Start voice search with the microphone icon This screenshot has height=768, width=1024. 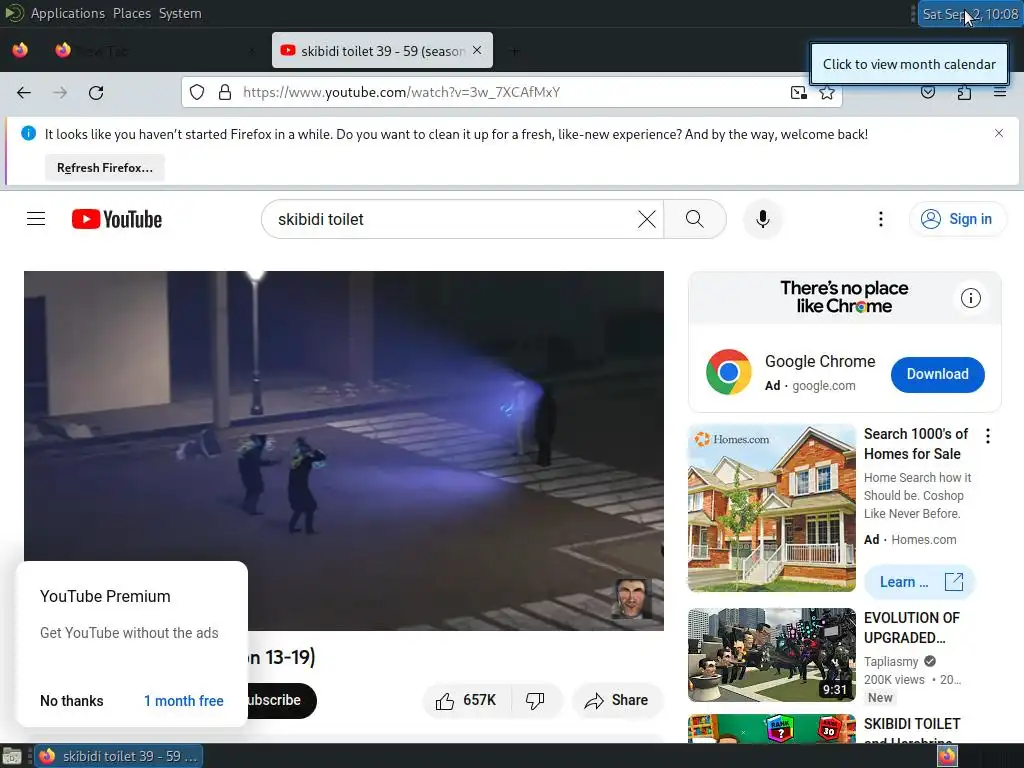pos(762,219)
